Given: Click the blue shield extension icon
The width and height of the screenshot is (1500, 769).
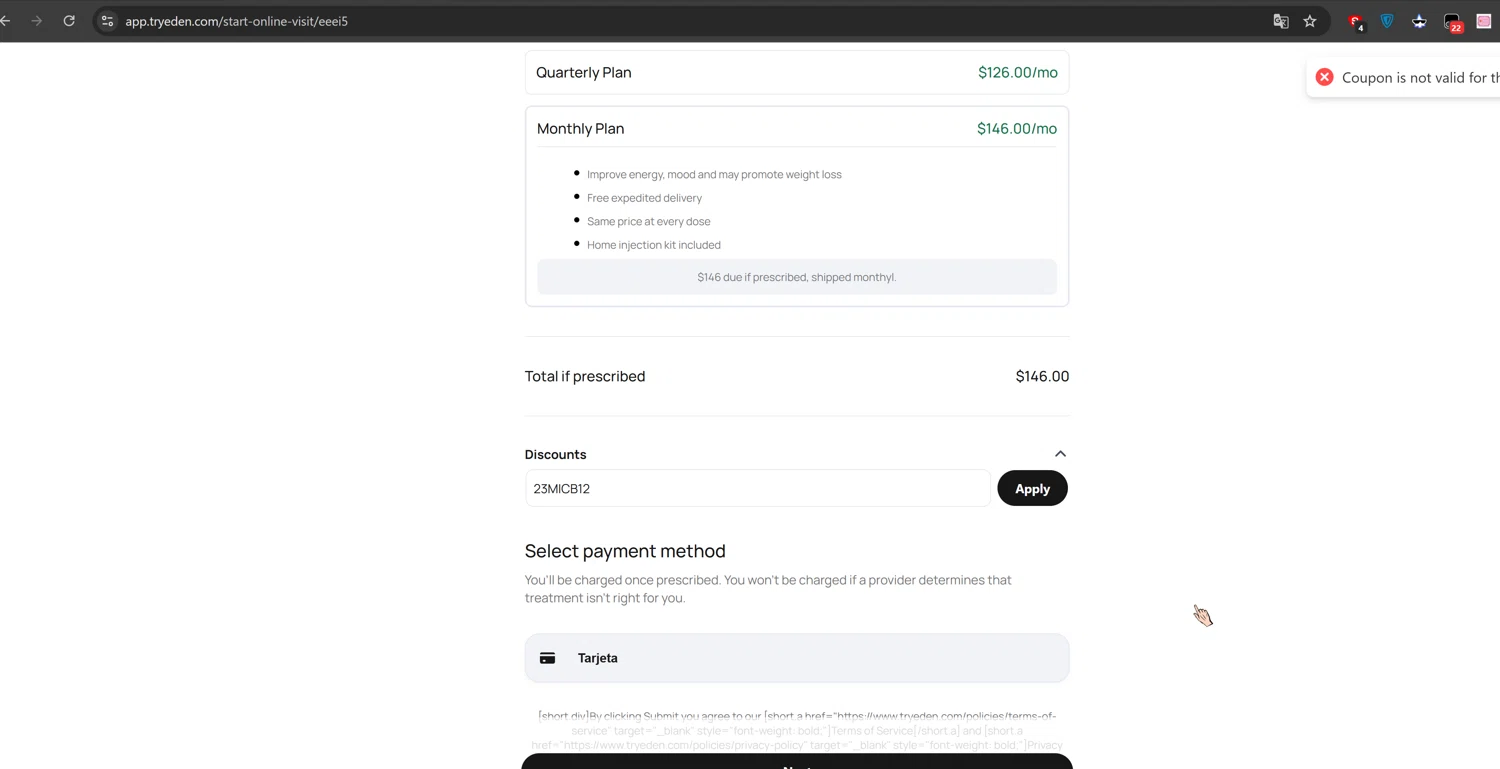Looking at the screenshot, I should [1387, 21].
